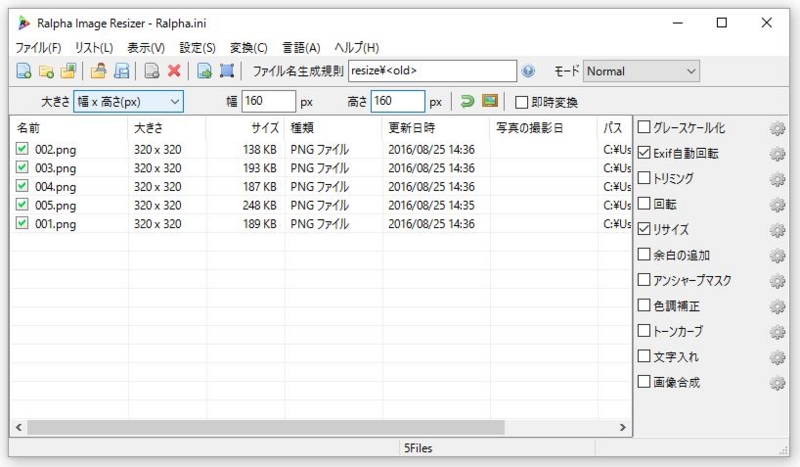
Task: Open settings gear for グレースケール化
Action: [x=778, y=129]
